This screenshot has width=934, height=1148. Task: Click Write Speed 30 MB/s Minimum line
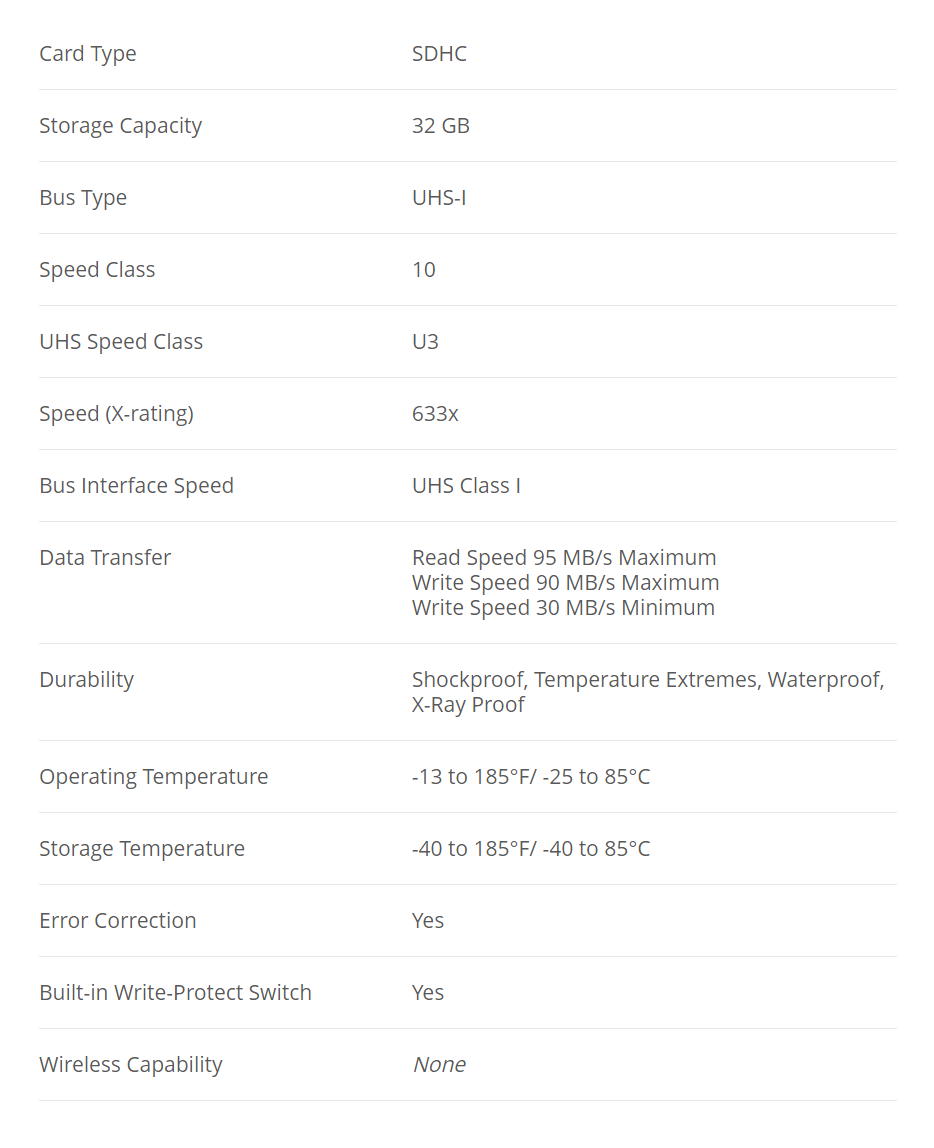[x=564, y=607]
